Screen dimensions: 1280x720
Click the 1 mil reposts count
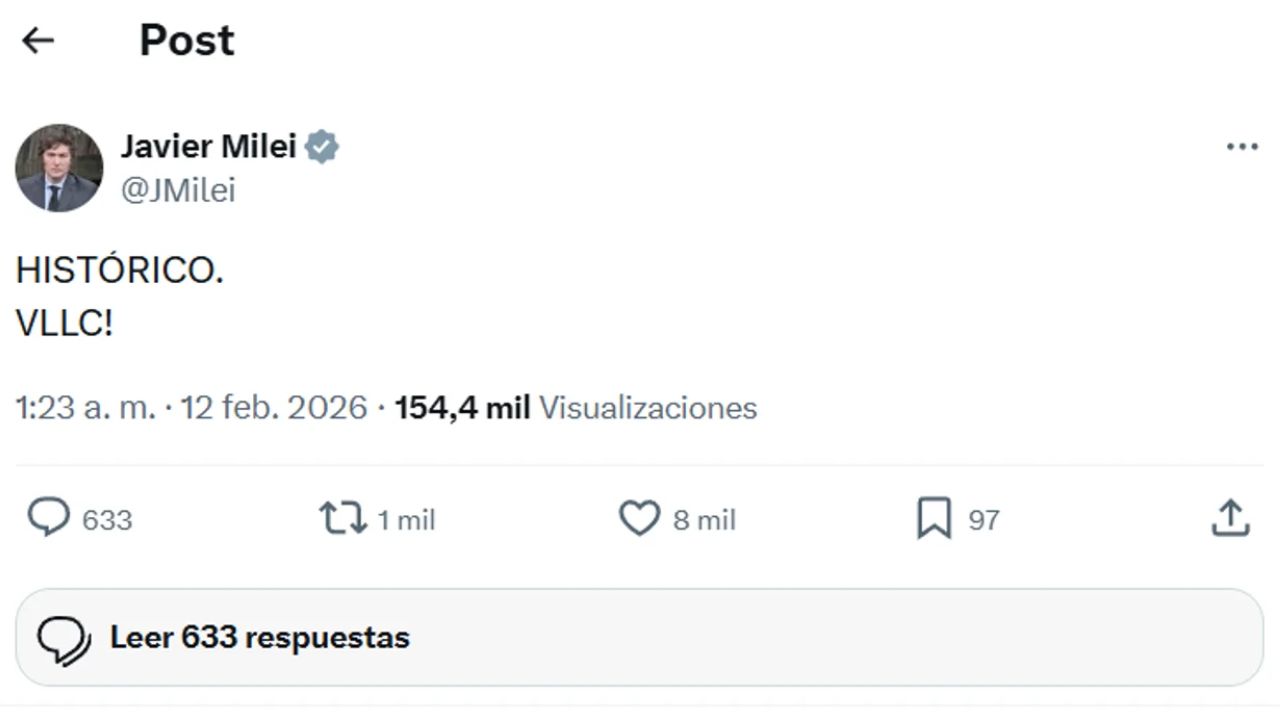tap(406, 520)
